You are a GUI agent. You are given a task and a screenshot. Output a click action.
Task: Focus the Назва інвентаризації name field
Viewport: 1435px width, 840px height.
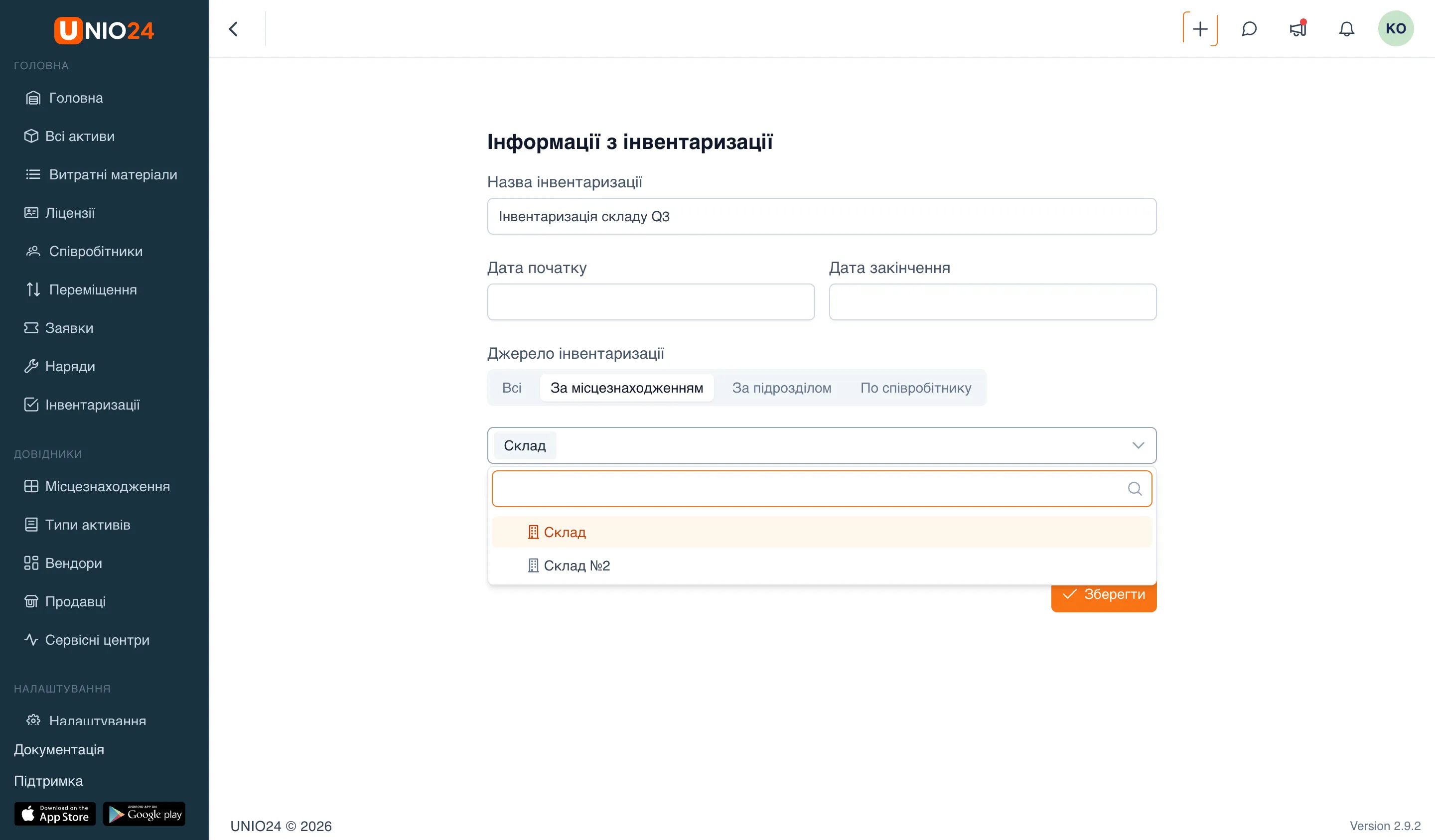click(x=822, y=216)
